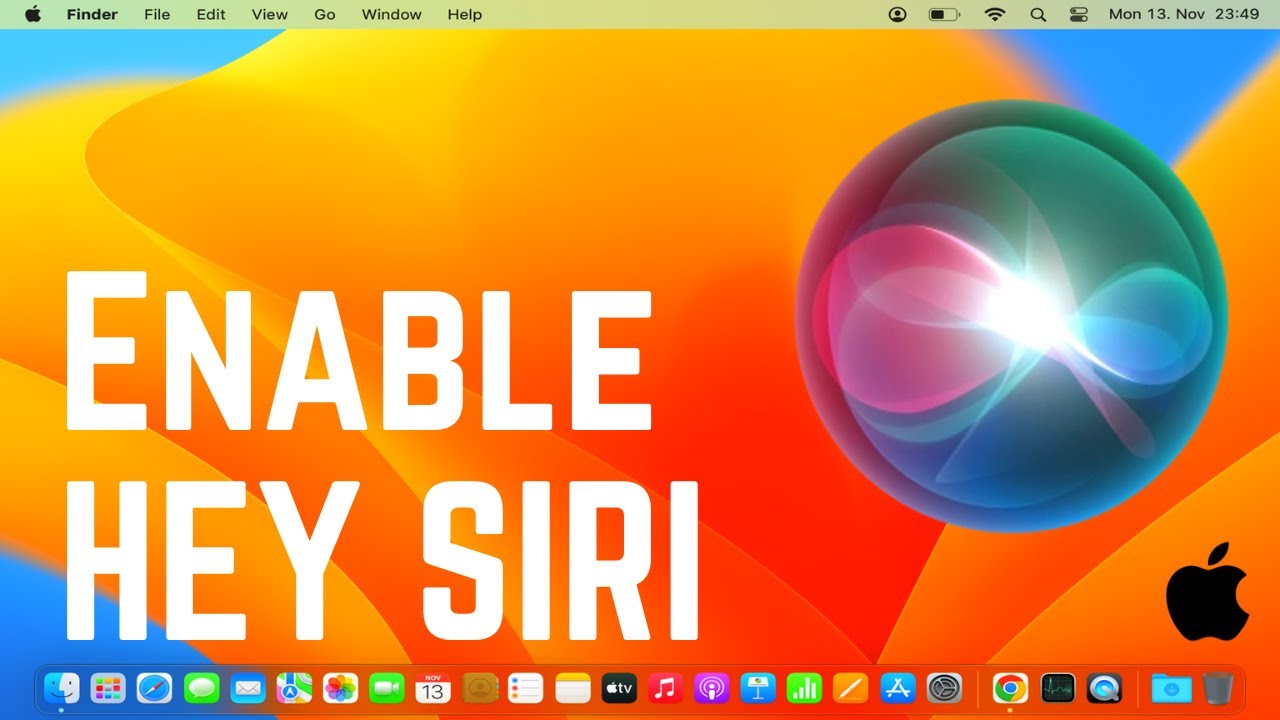Click the user account icon in menu bar
The width and height of the screenshot is (1280, 720).
[x=897, y=14]
